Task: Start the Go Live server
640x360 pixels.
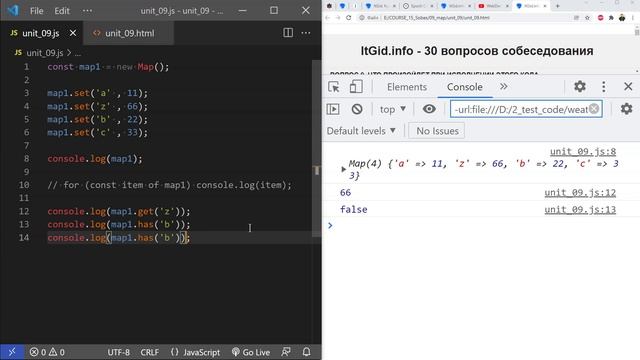Action: pyautogui.click(x=251, y=352)
